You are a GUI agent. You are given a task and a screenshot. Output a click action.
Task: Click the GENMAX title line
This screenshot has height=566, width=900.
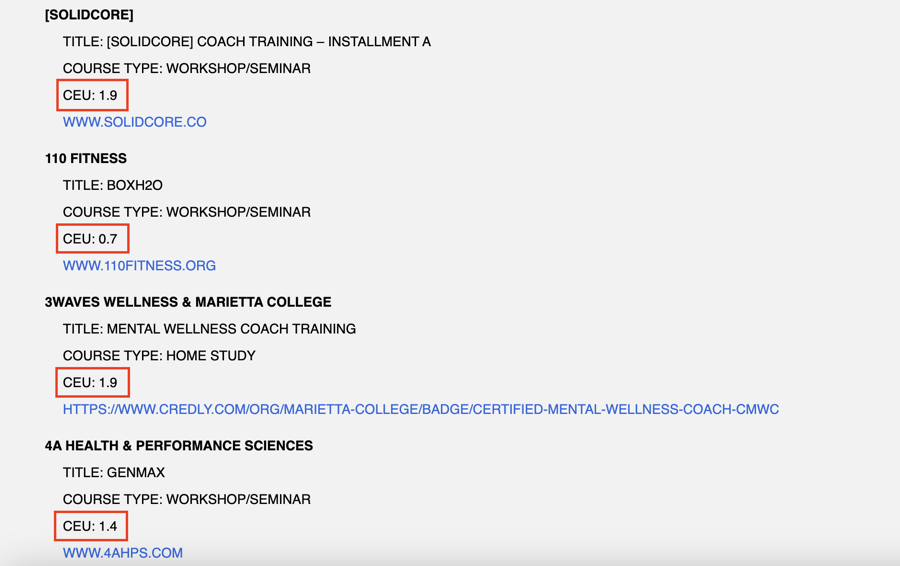click(113, 473)
